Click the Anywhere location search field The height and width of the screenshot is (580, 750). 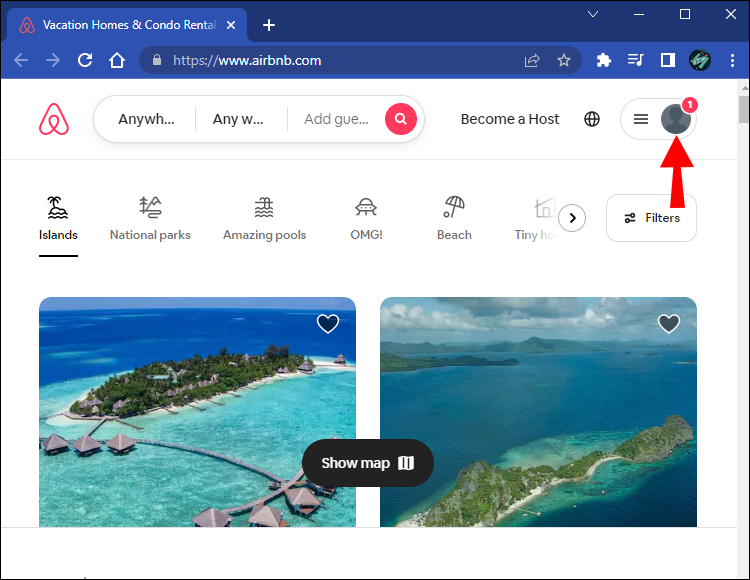[146, 119]
